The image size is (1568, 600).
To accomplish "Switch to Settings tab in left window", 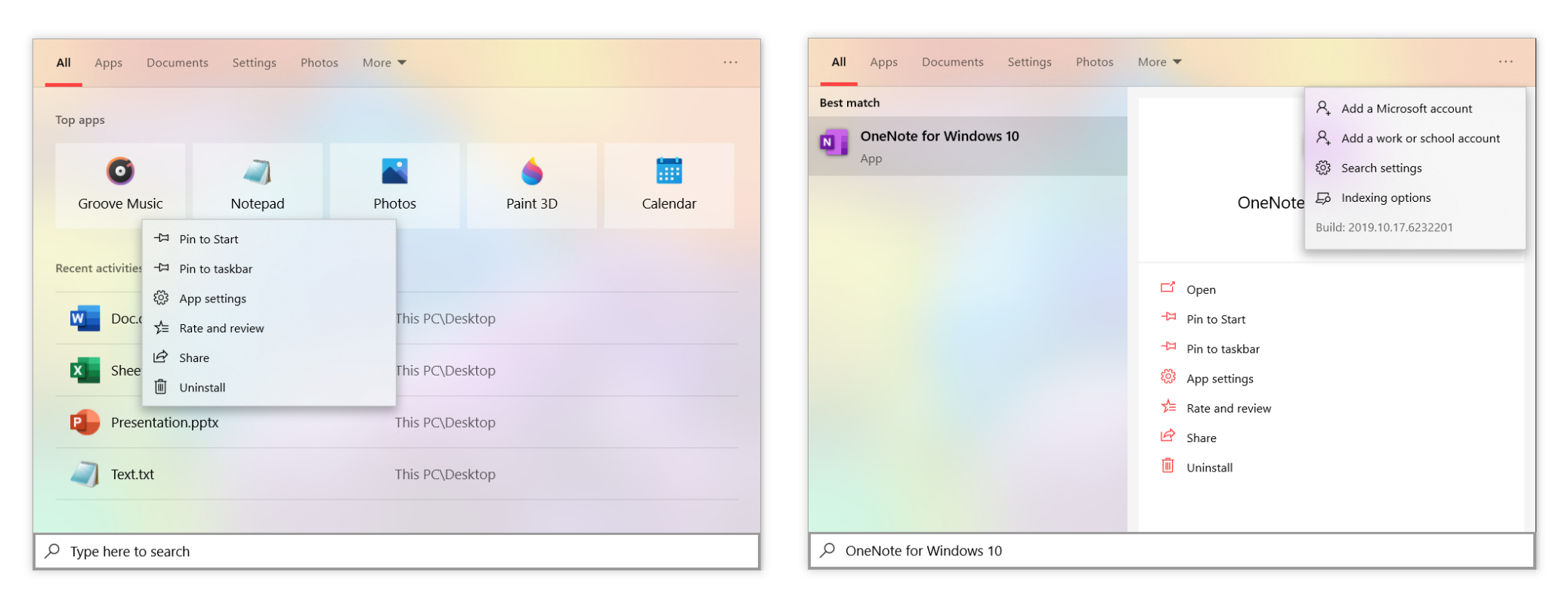I will pyautogui.click(x=254, y=63).
